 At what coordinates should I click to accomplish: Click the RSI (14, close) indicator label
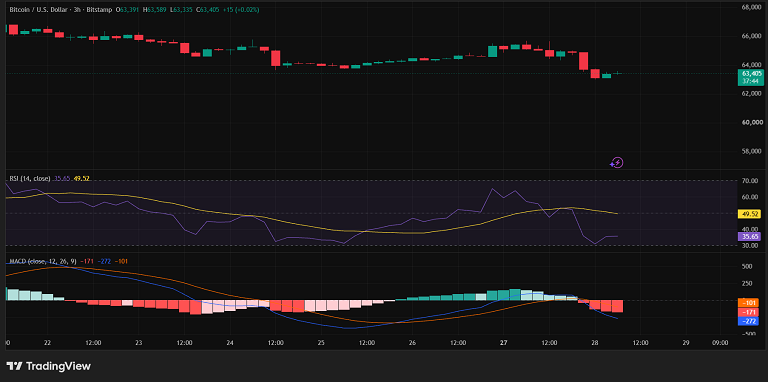click(29, 179)
